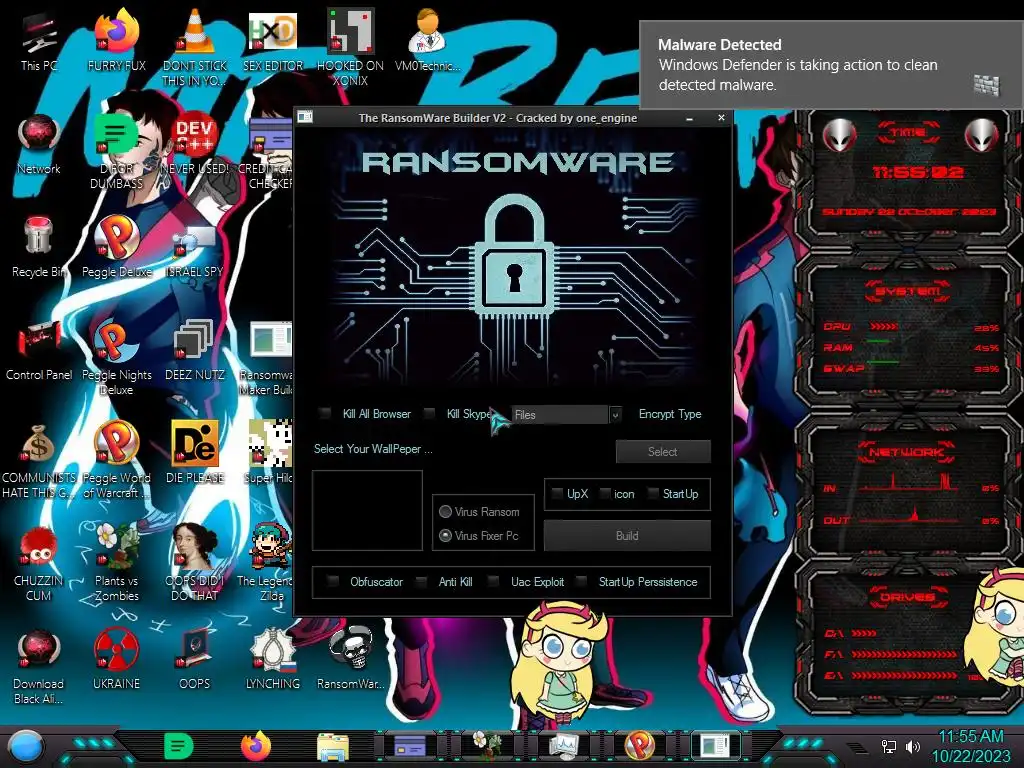Select the Virus Ransom radio button
The image size is (1024, 768).
(x=445, y=511)
